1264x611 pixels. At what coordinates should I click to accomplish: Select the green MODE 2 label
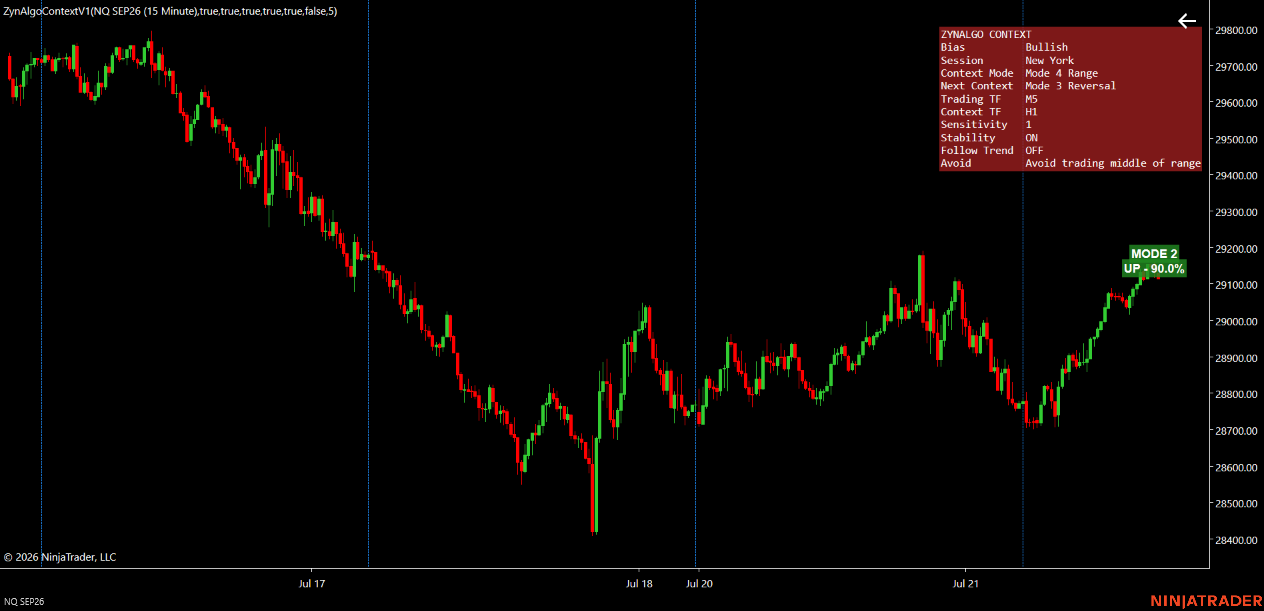[x=1154, y=254]
